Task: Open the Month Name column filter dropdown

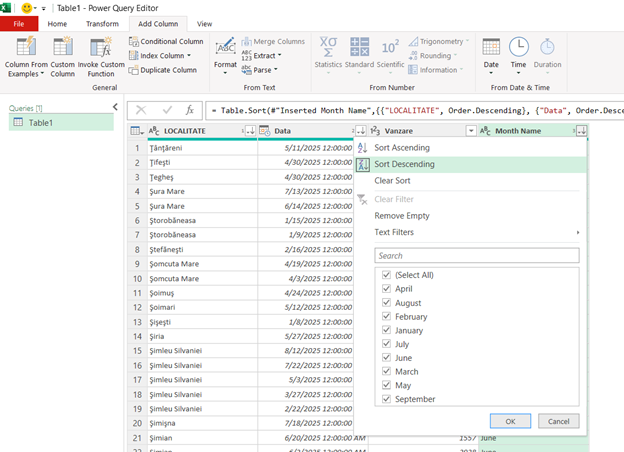Action: tap(581, 131)
